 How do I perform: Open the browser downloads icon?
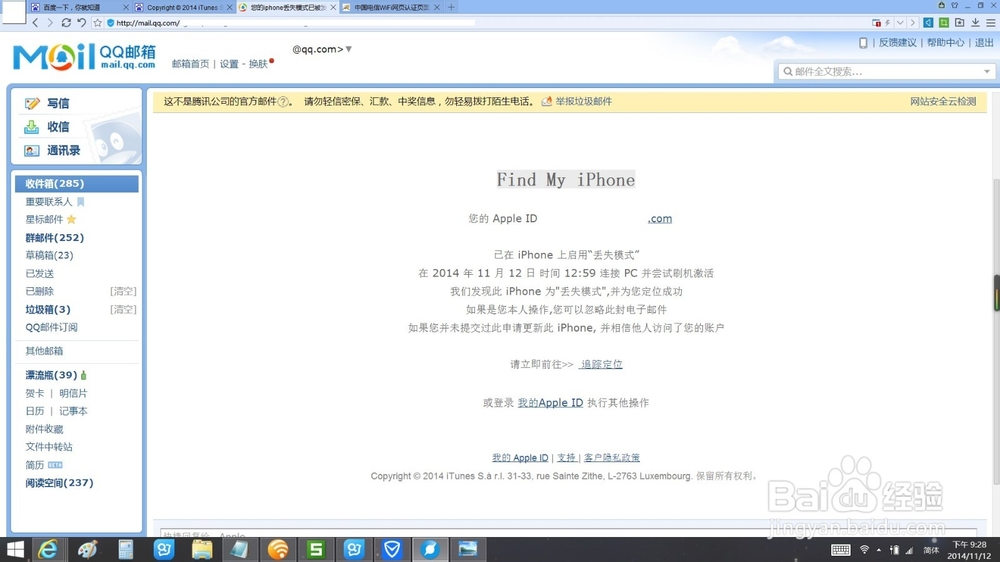pyautogui.click(x=975, y=22)
